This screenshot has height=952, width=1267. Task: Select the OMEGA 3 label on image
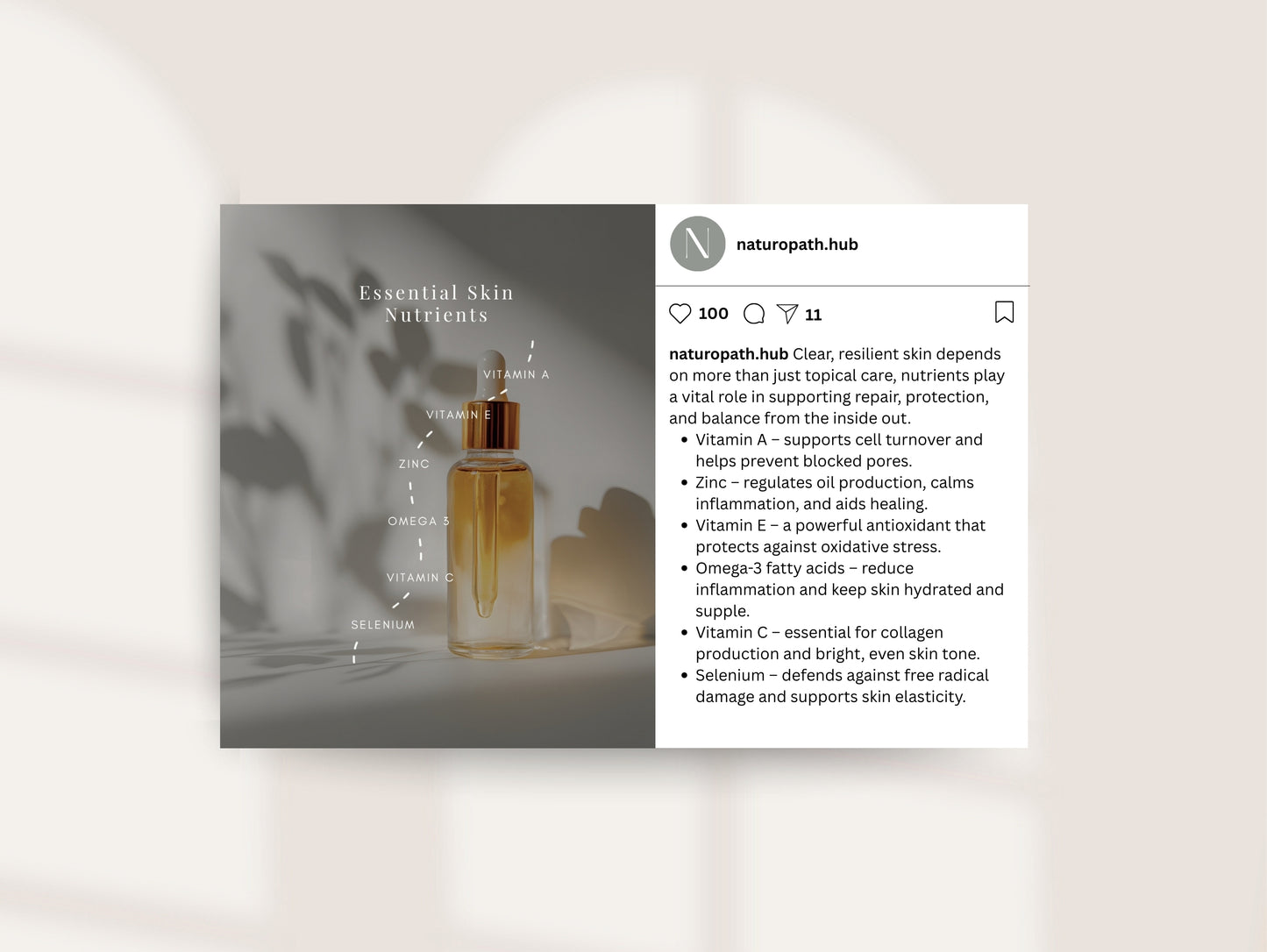pos(418,521)
